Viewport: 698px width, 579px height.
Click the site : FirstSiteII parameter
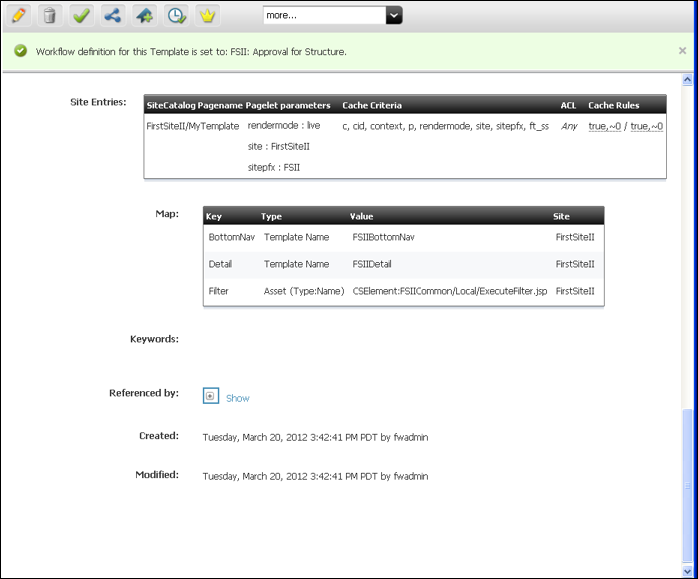pos(279,146)
